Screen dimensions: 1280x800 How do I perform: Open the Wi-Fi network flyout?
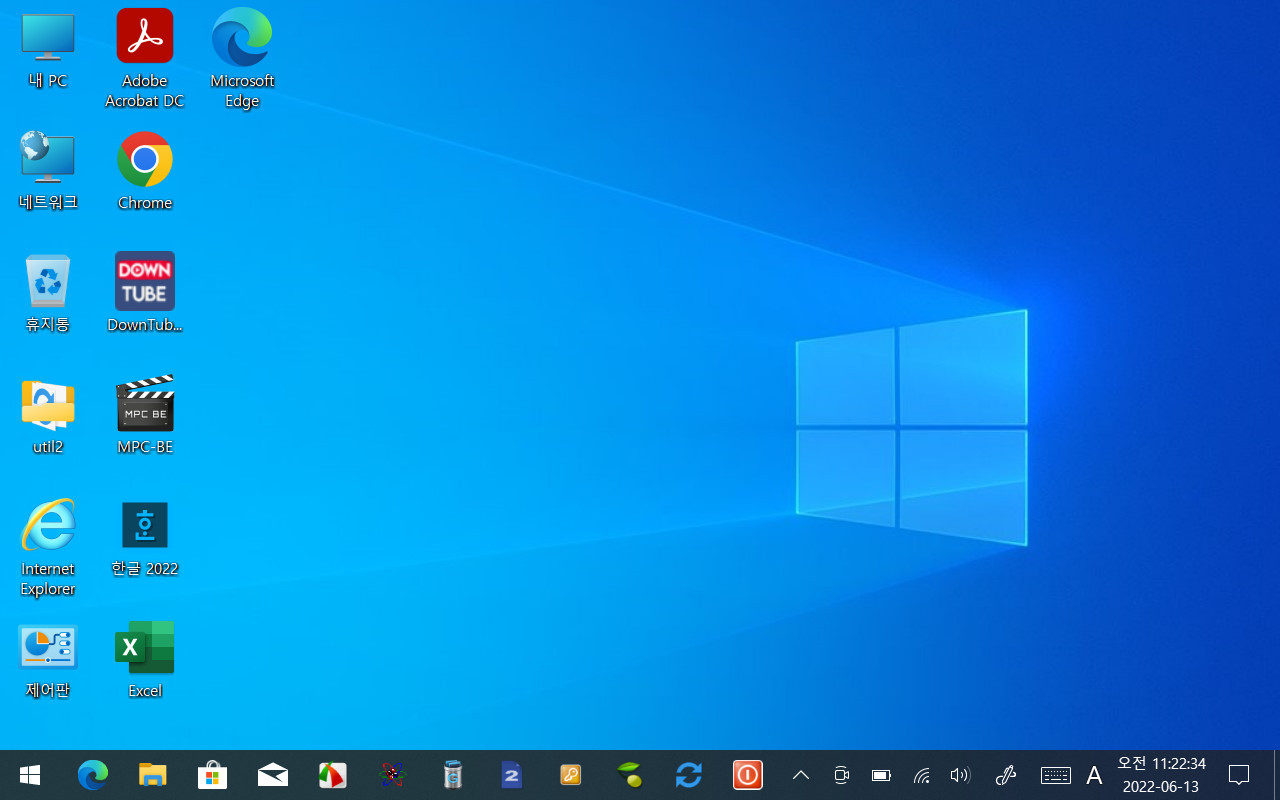[921, 775]
